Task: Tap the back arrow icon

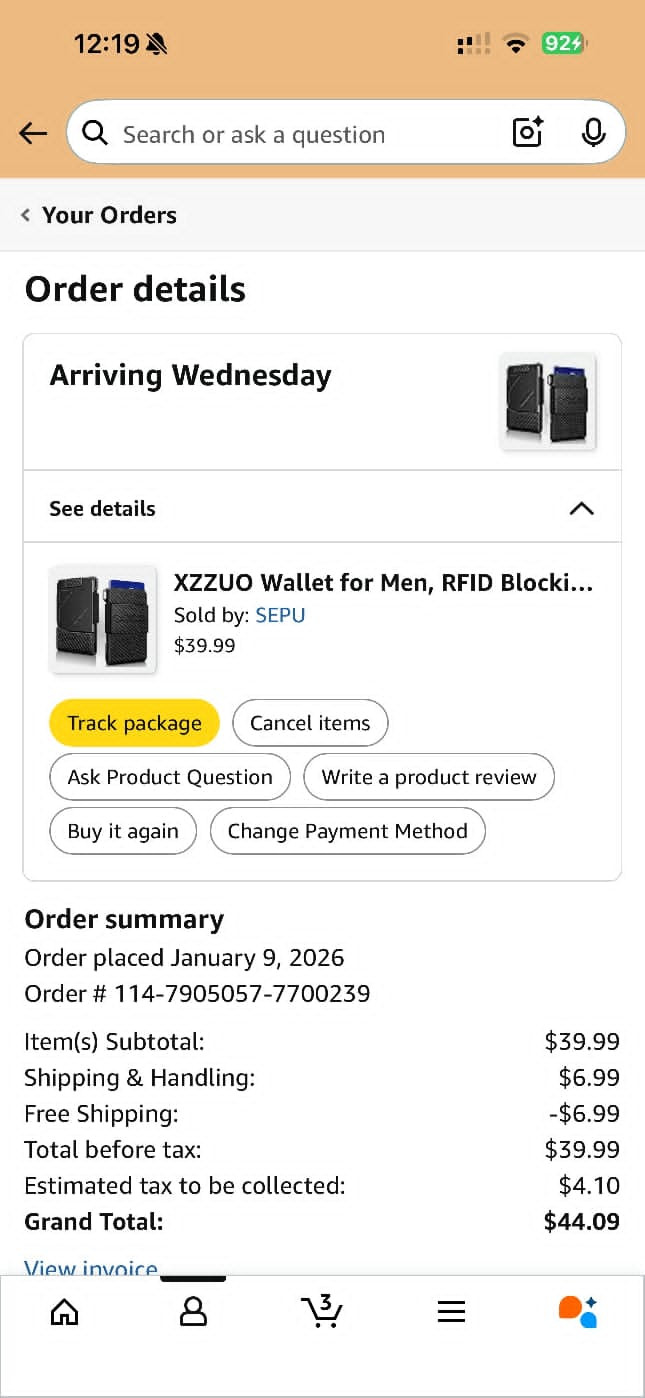Action: 33,133
